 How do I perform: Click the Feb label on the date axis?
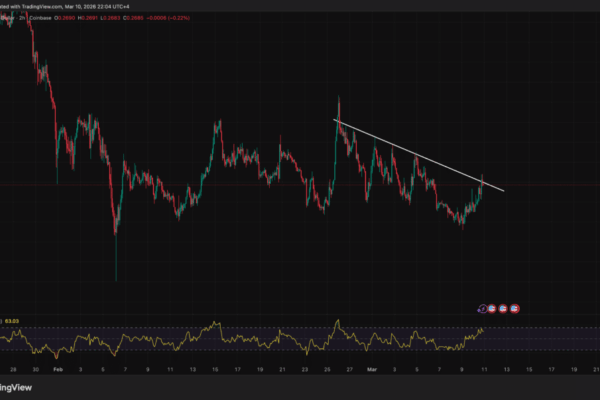click(56, 368)
